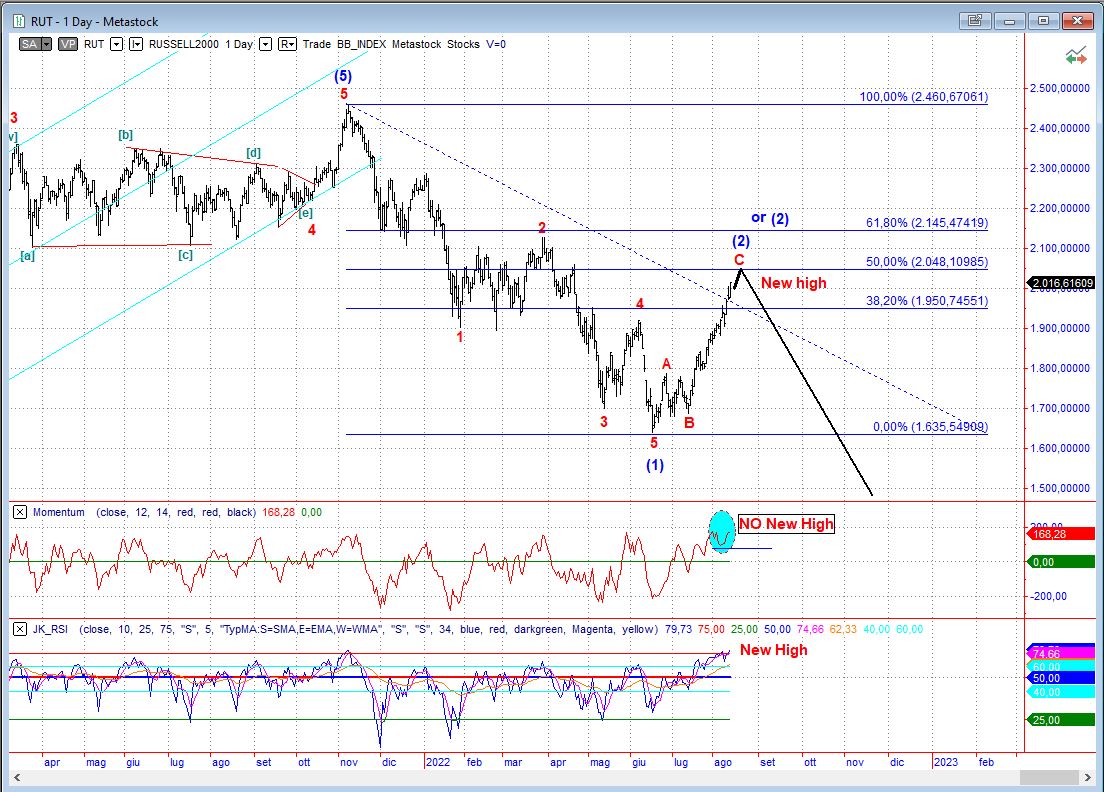
Task: Open the I dropdown next to RUT symbol
Action: point(136,44)
